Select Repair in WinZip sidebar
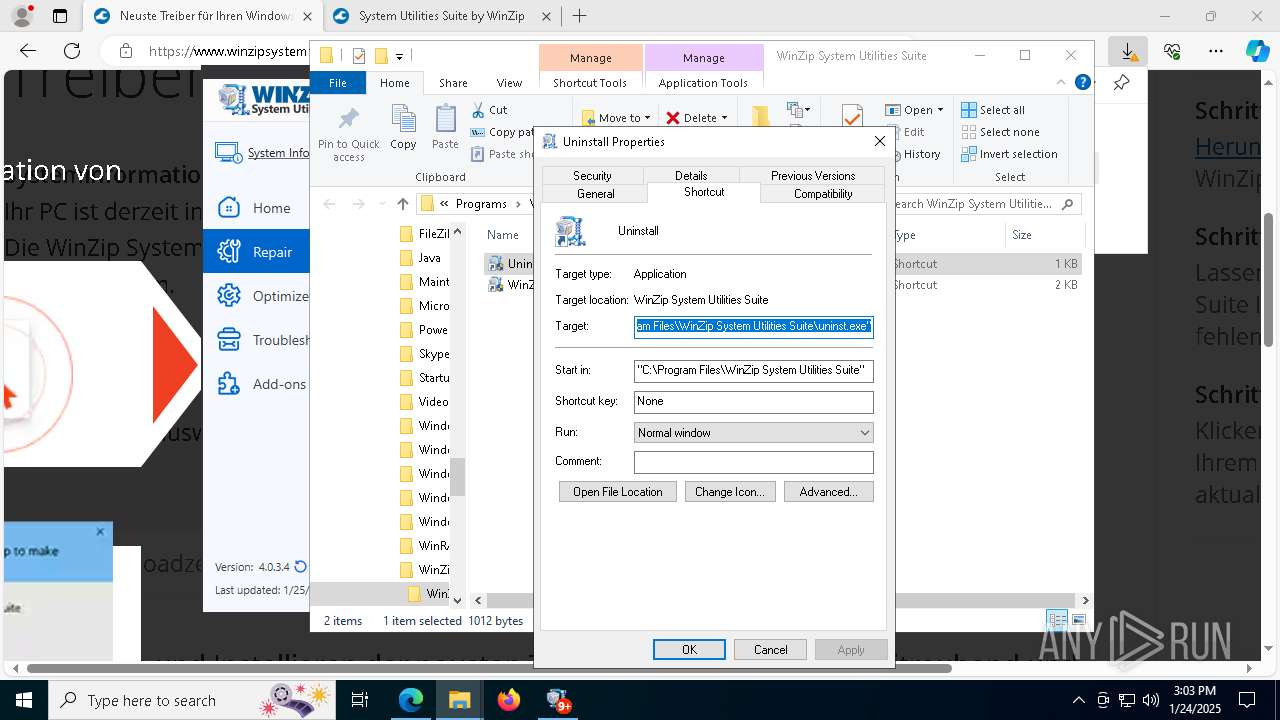The width and height of the screenshot is (1280, 720). pos(256,252)
